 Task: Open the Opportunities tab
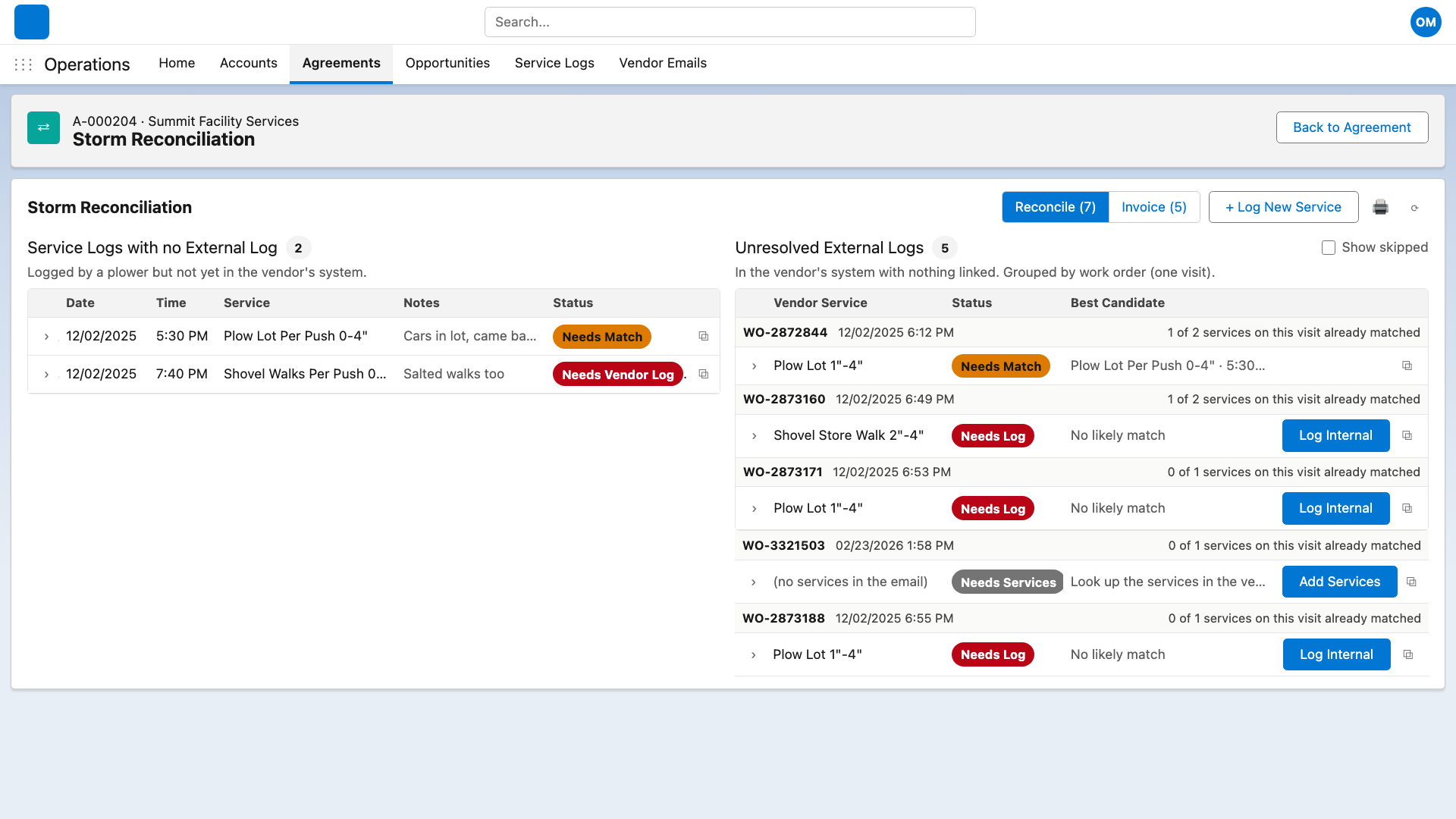(x=447, y=63)
